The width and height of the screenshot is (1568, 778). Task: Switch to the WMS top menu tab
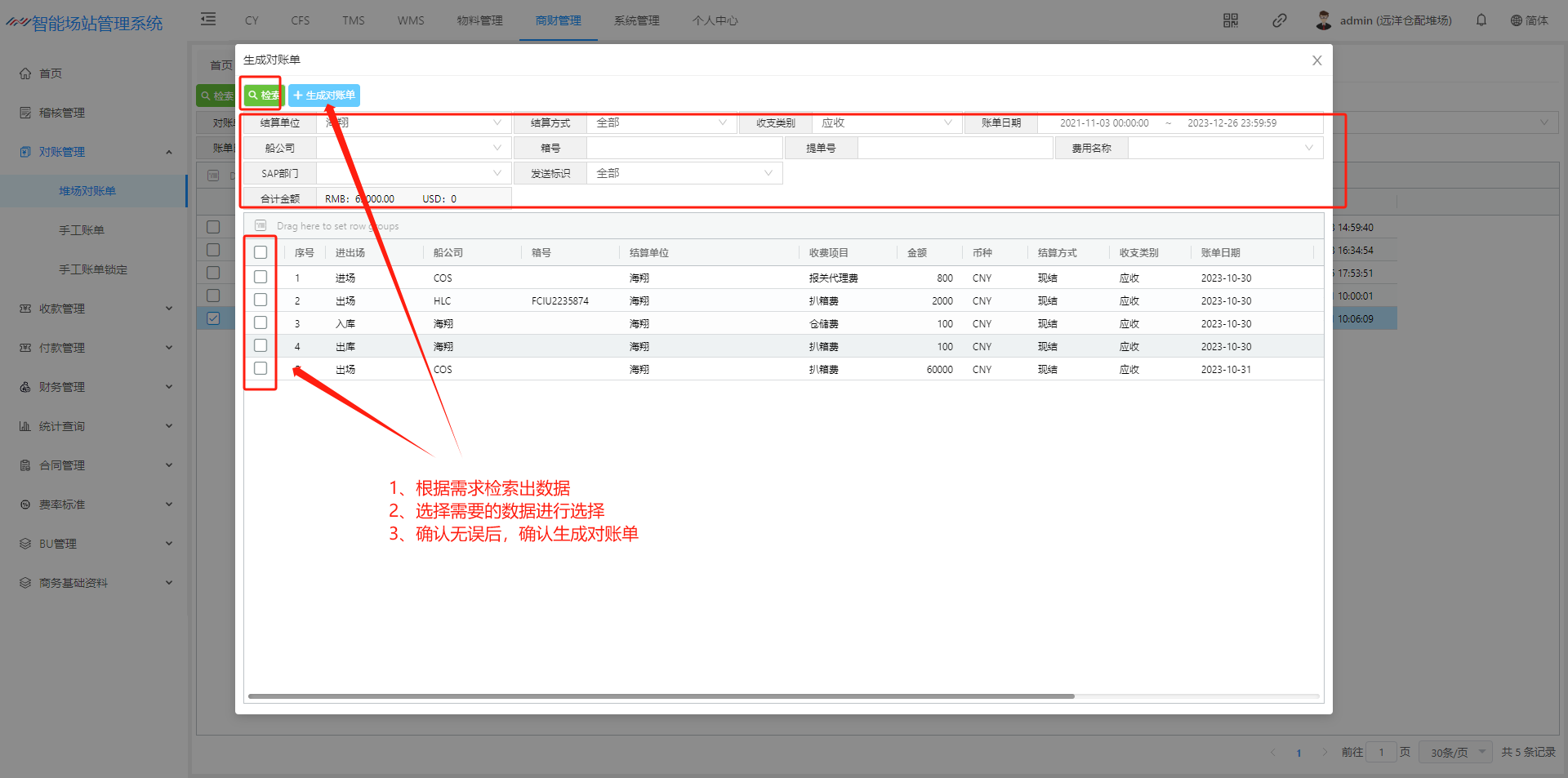[411, 20]
